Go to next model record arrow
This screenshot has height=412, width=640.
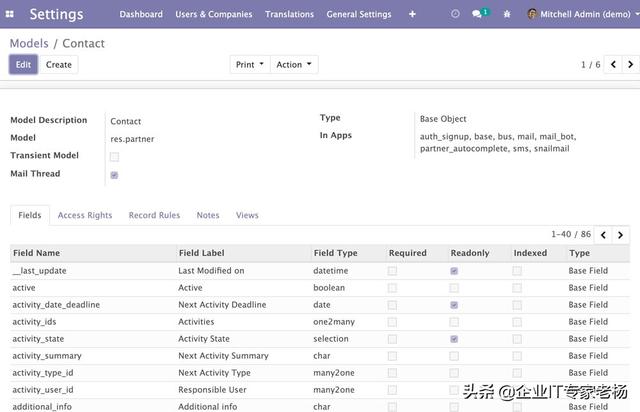(x=630, y=65)
